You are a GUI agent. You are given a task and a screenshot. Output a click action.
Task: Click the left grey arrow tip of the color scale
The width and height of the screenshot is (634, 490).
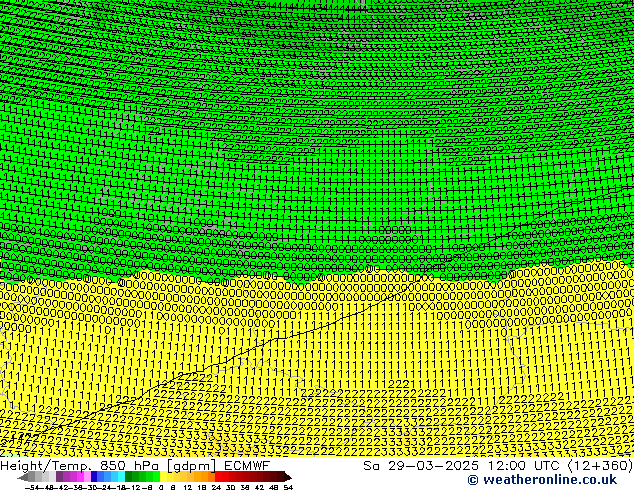tap(23, 477)
